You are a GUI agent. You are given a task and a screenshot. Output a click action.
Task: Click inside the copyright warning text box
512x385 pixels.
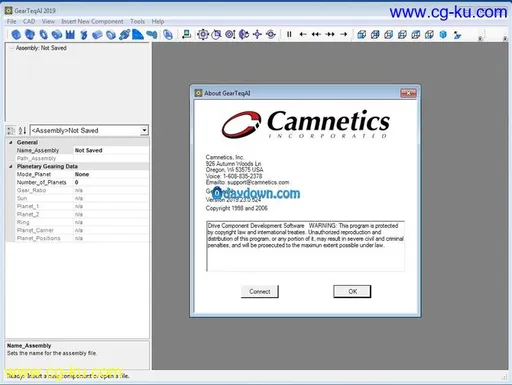click(306, 246)
